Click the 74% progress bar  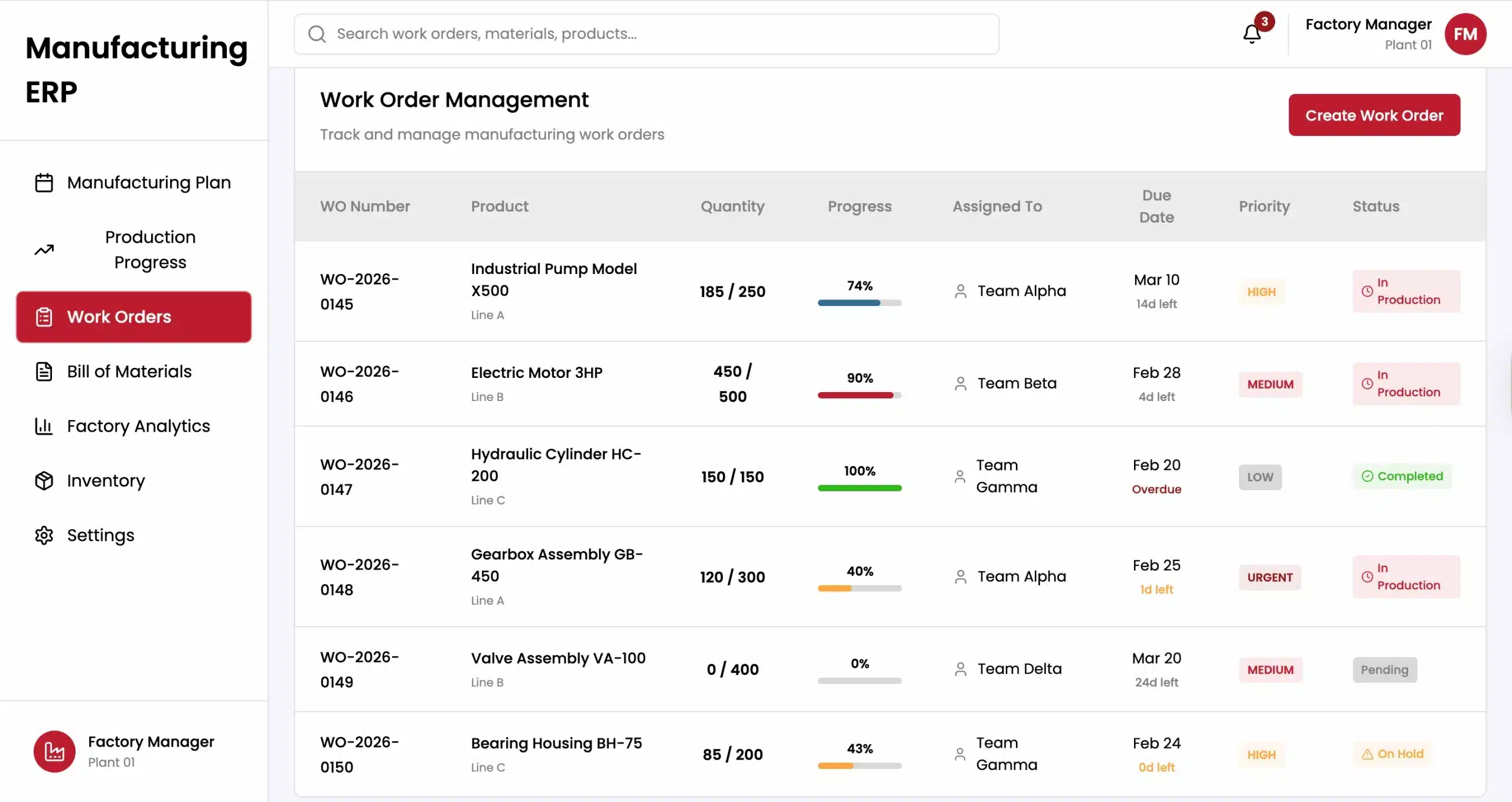click(859, 302)
